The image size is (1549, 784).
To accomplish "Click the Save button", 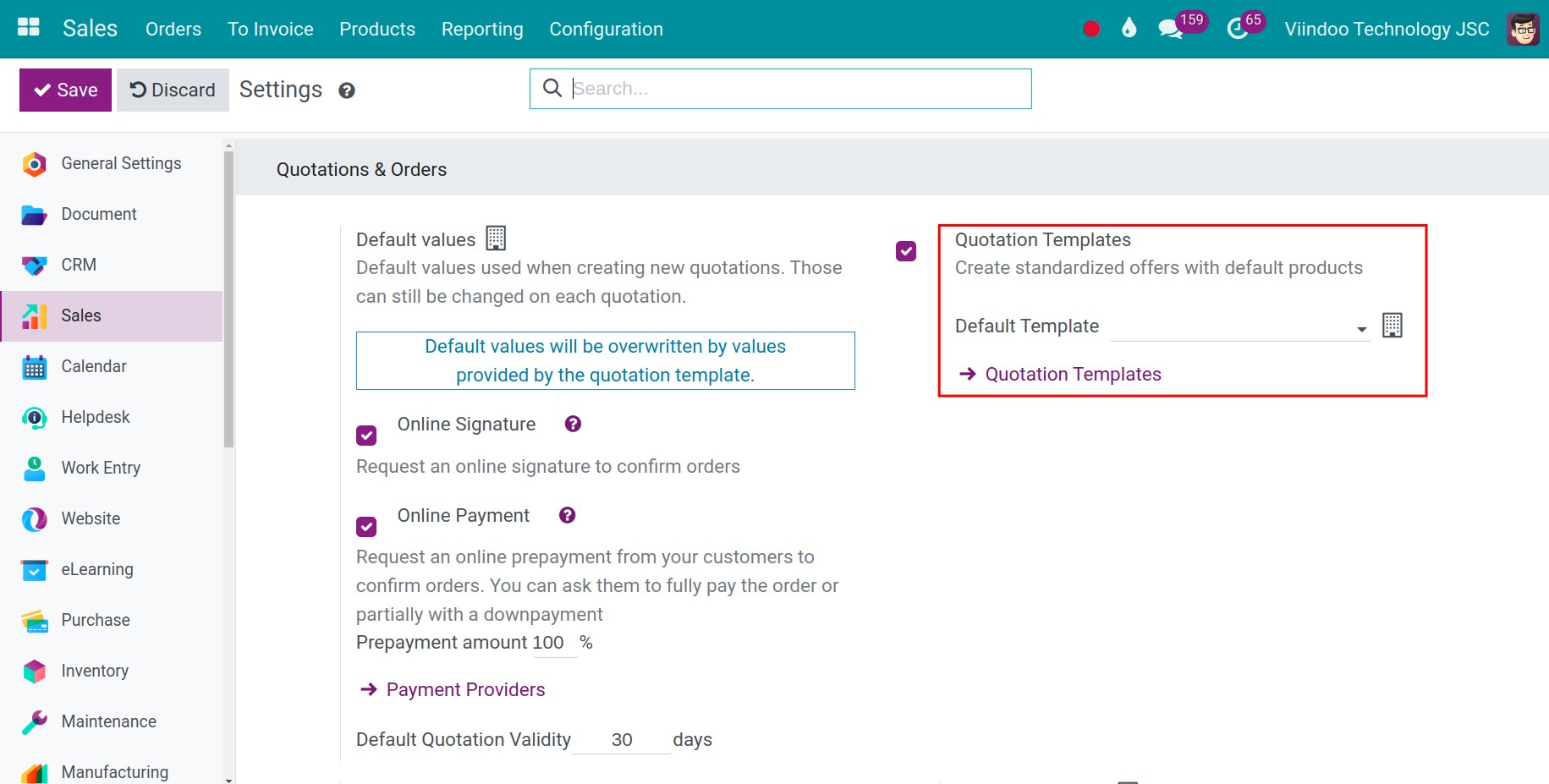I will tap(65, 90).
